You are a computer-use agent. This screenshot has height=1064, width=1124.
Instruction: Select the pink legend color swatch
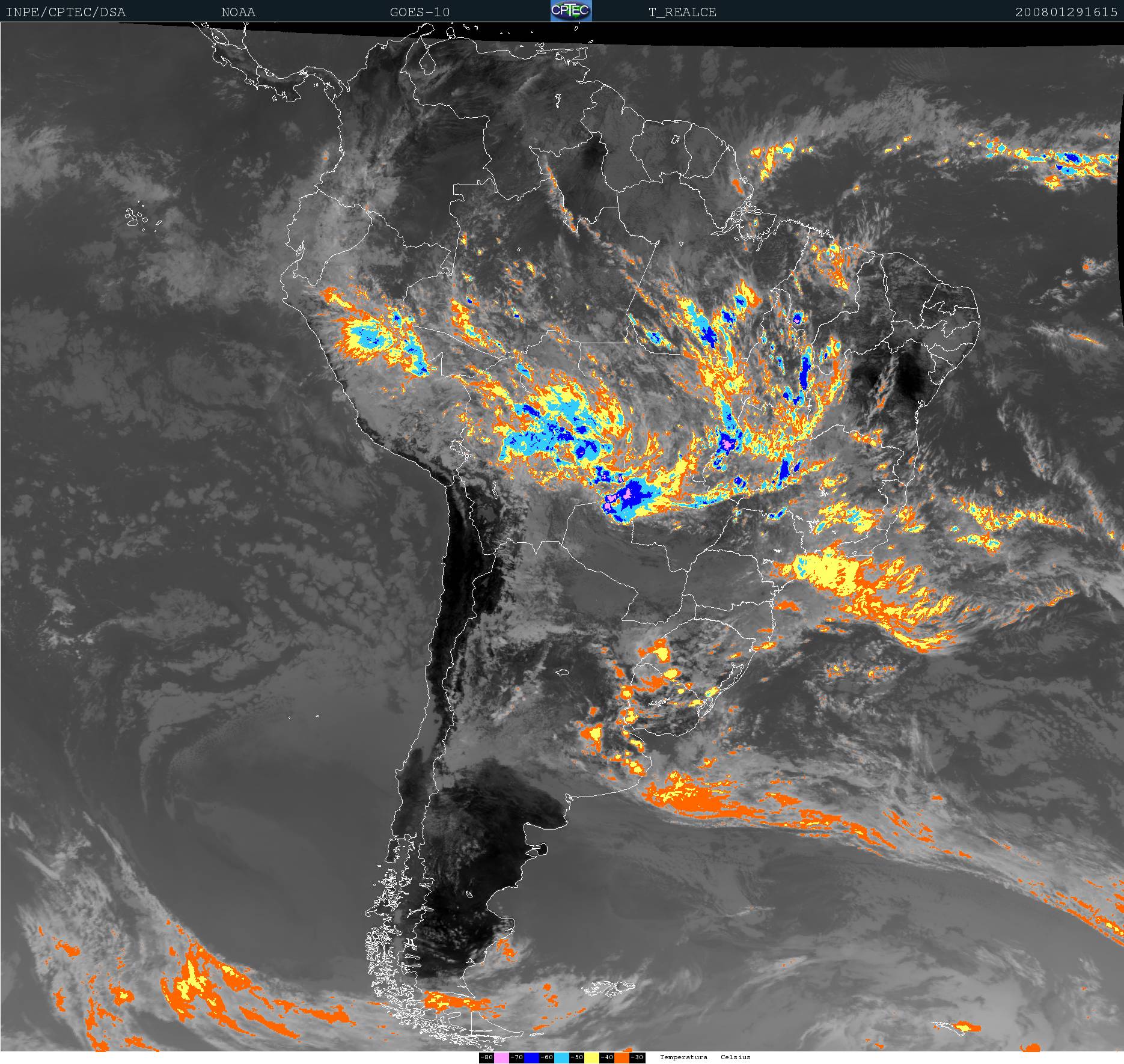501,1057
